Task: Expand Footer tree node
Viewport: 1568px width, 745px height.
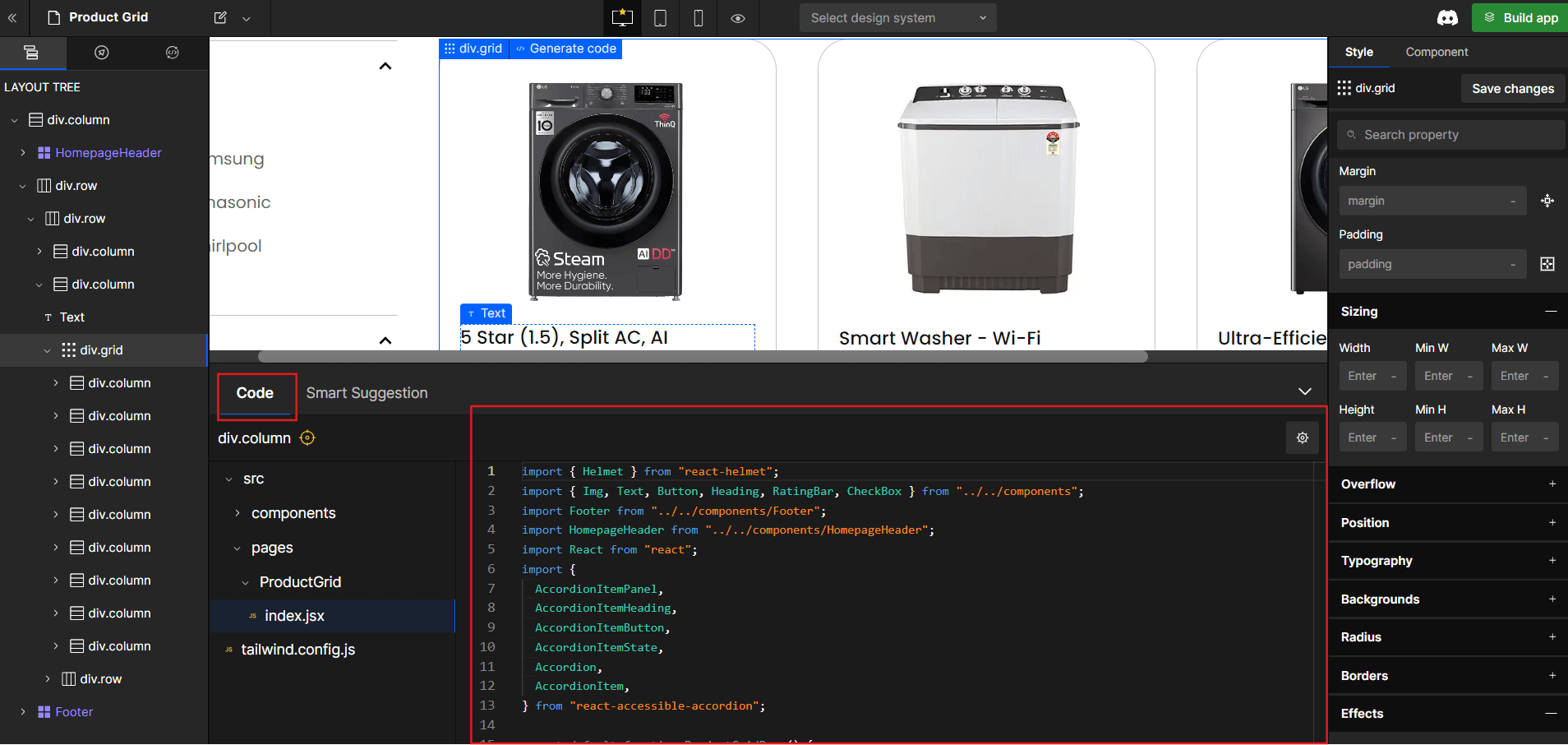Action: tap(23, 712)
